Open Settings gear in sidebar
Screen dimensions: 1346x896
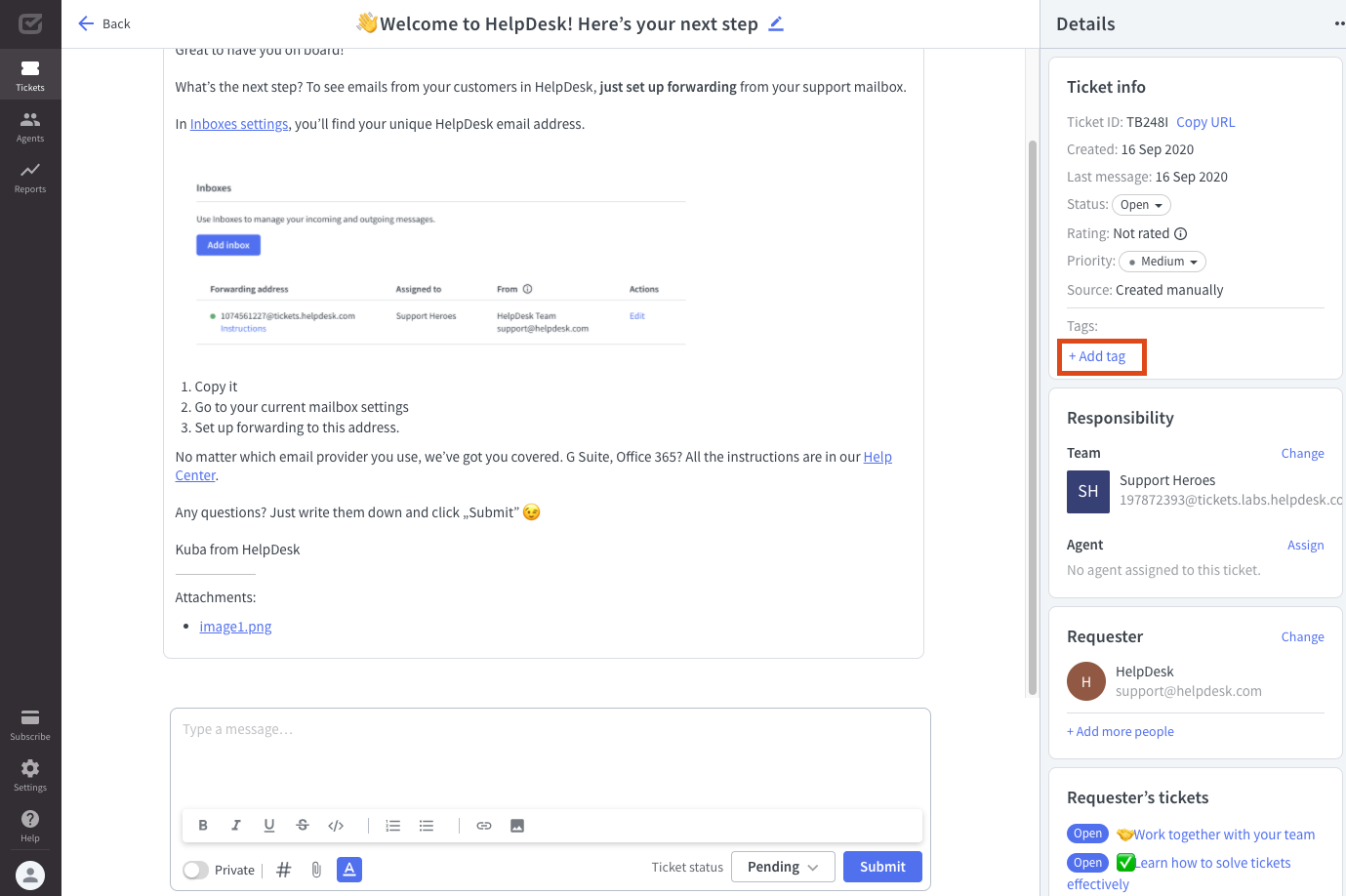[x=30, y=775]
